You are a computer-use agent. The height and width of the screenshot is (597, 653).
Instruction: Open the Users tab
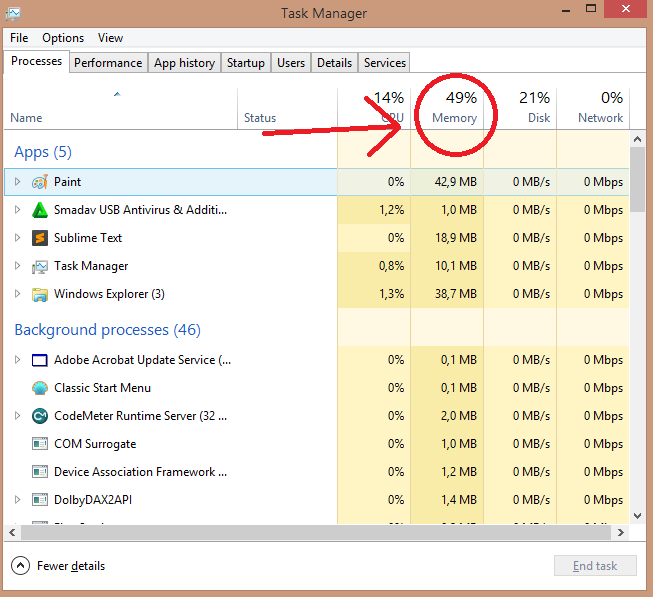(291, 63)
